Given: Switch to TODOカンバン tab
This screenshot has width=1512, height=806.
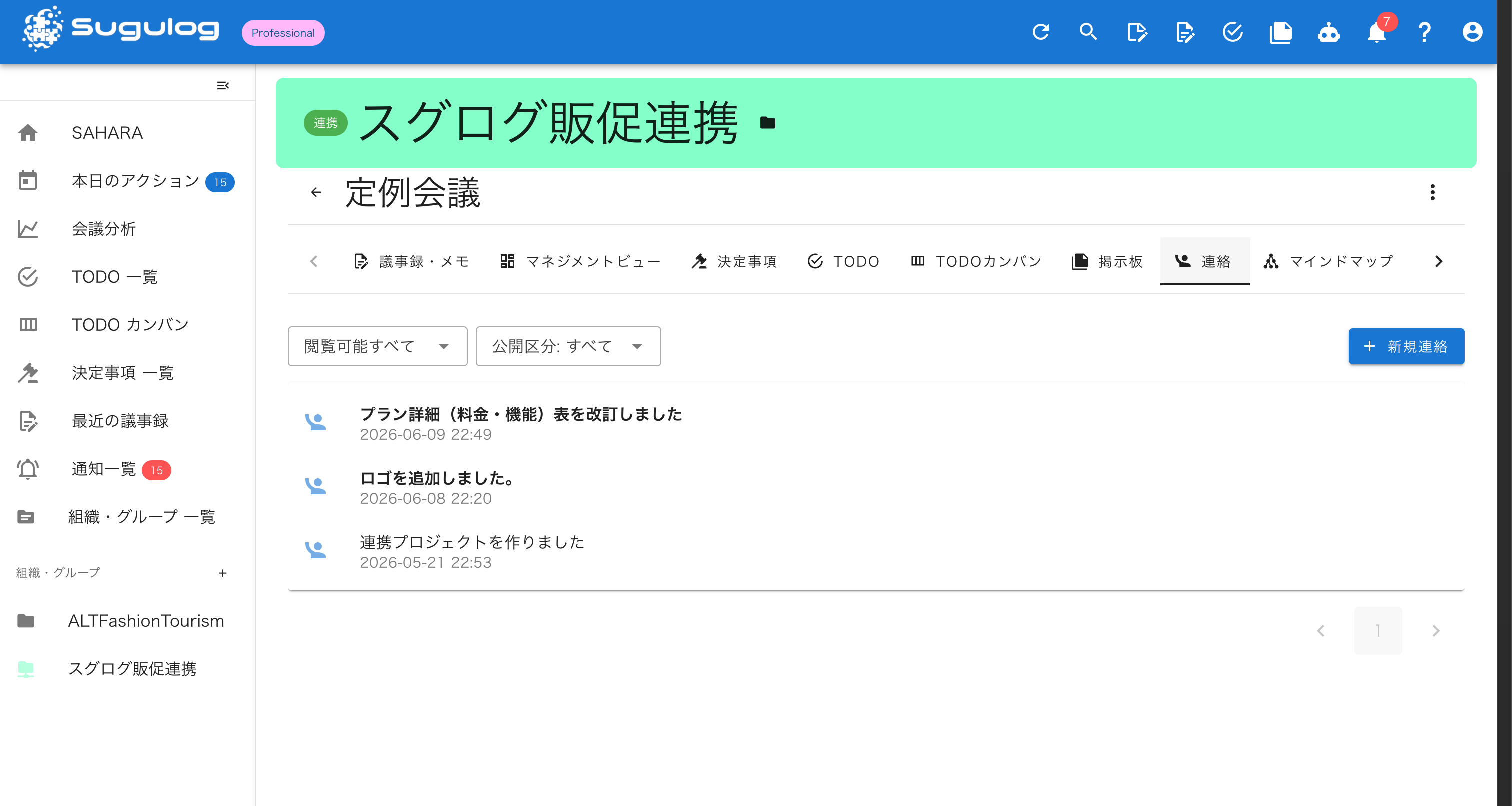Looking at the screenshot, I should (x=976, y=261).
